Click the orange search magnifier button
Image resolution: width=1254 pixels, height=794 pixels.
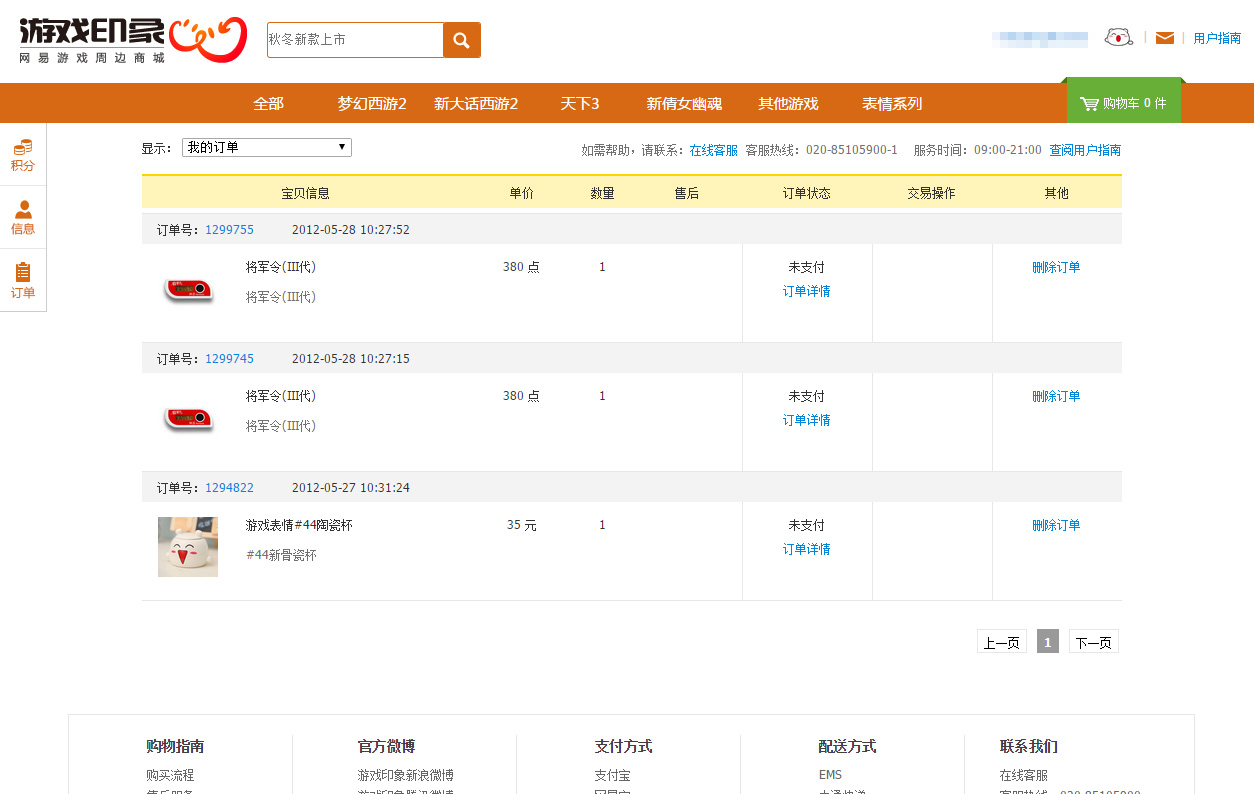461,40
